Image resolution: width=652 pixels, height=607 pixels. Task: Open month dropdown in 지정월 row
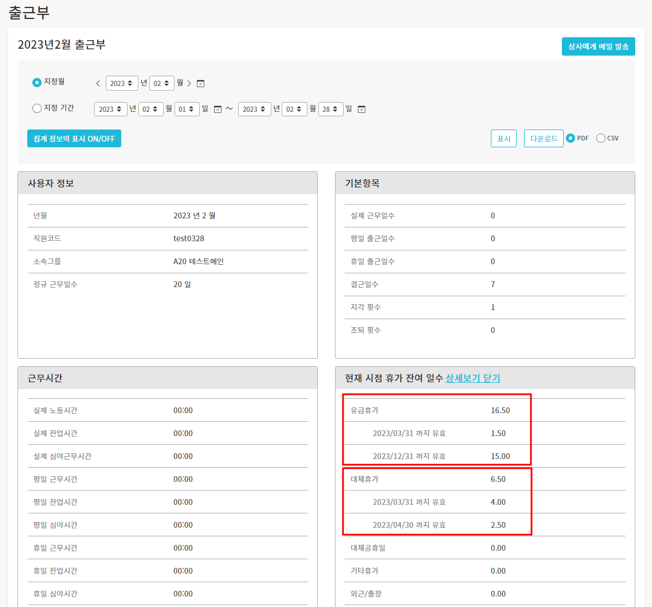(x=161, y=84)
